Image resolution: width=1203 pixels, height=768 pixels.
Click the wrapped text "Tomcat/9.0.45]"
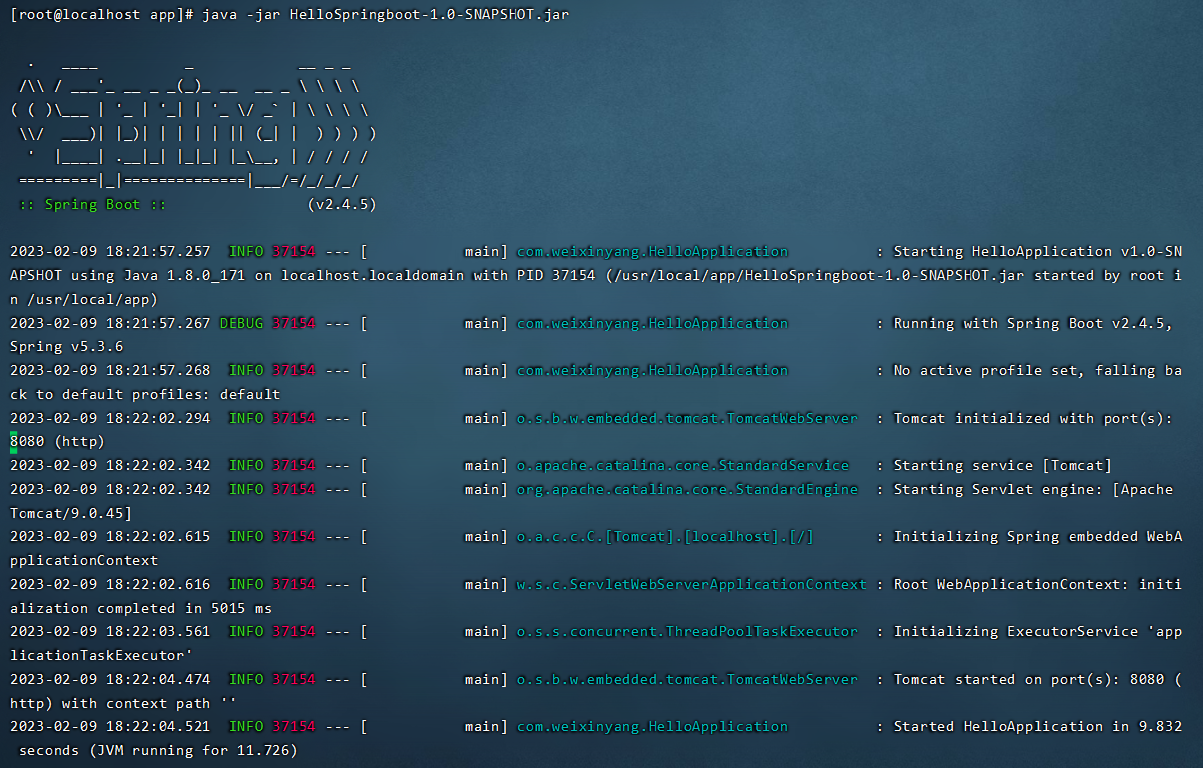(x=71, y=513)
